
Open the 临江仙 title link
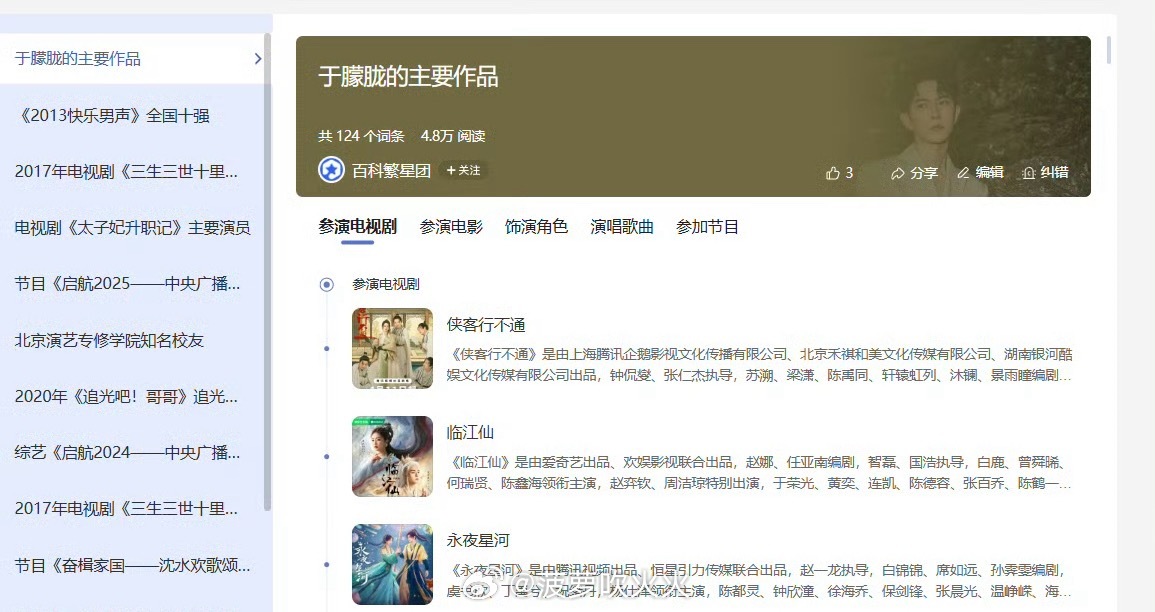(x=470, y=432)
